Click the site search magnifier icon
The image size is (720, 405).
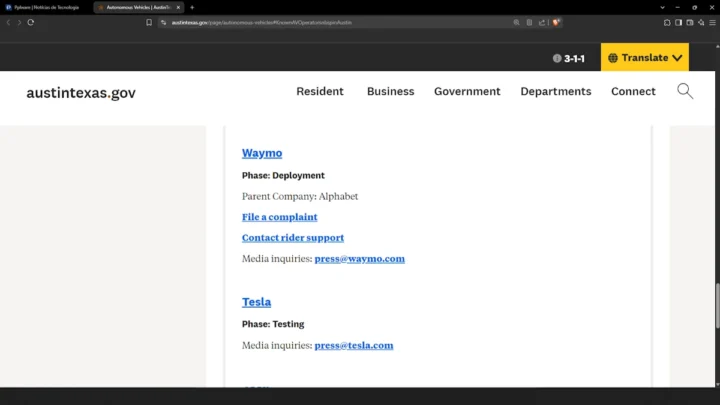pyautogui.click(x=685, y=91)
